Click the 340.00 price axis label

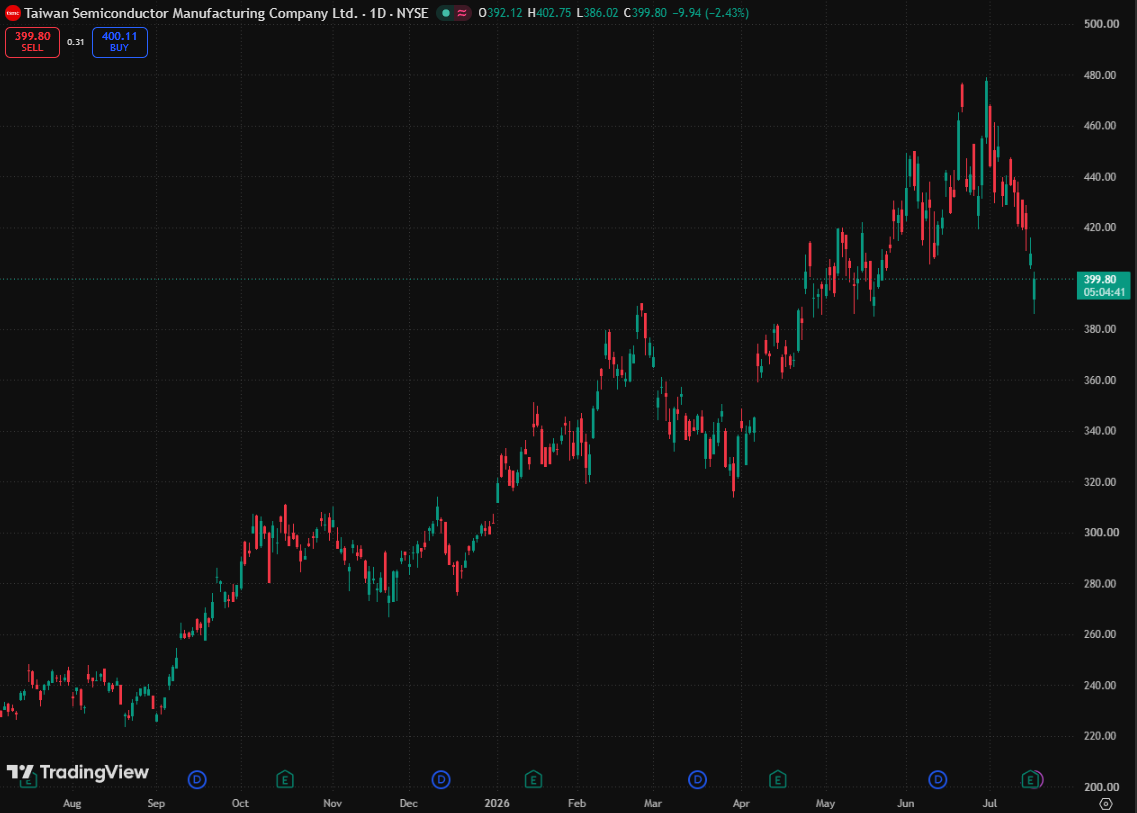(1101, 431)
